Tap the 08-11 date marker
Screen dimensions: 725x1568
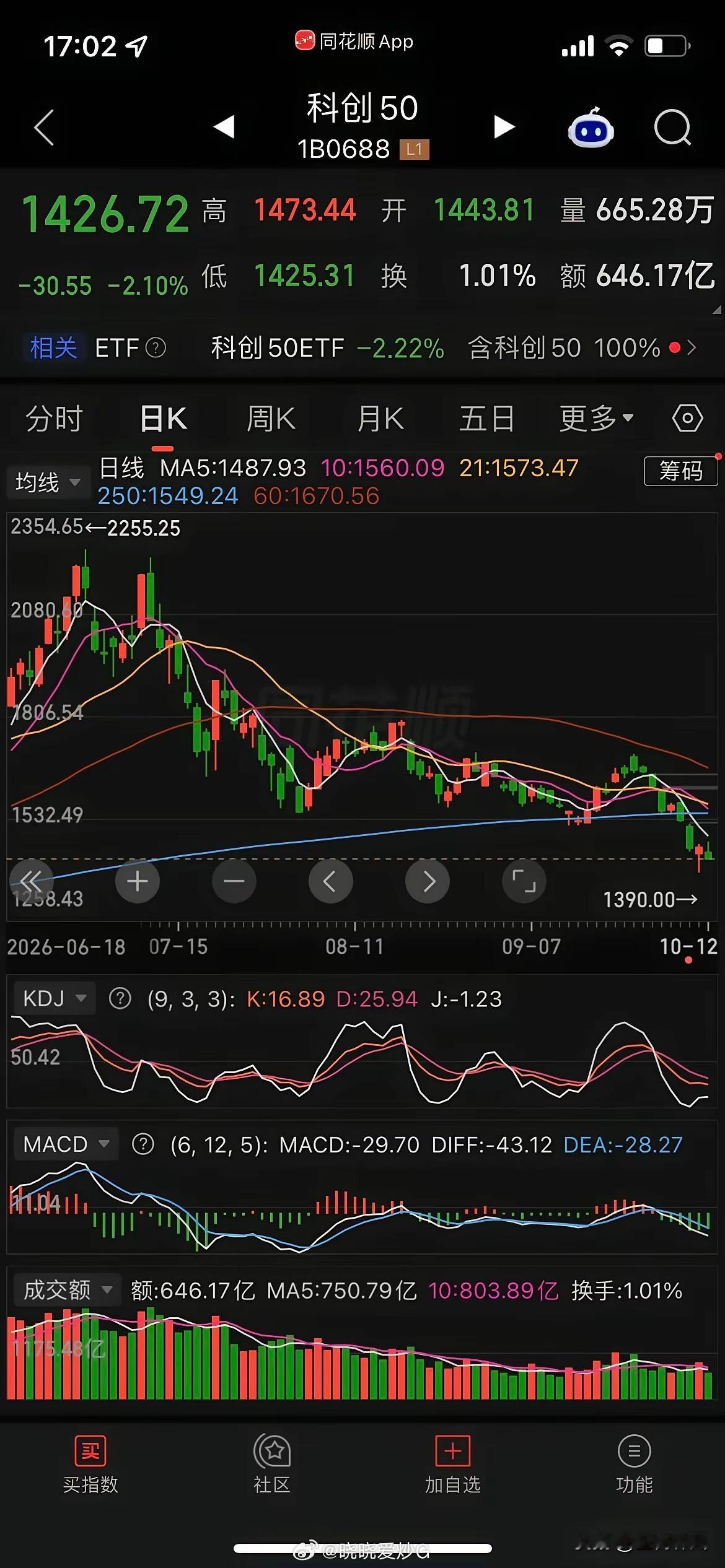coord(354,946)
